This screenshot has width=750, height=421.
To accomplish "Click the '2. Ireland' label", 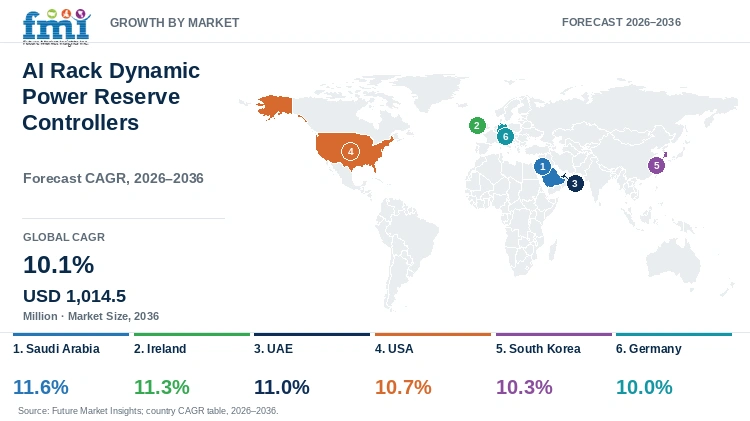I will (160, 349).
